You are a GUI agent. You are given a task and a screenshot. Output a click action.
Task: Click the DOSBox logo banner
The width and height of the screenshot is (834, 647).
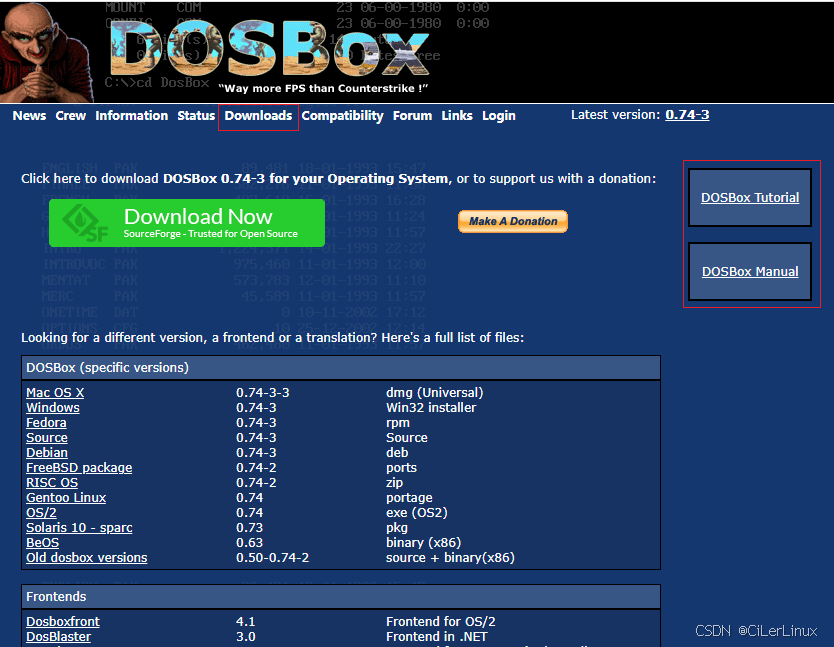(269, 49)
